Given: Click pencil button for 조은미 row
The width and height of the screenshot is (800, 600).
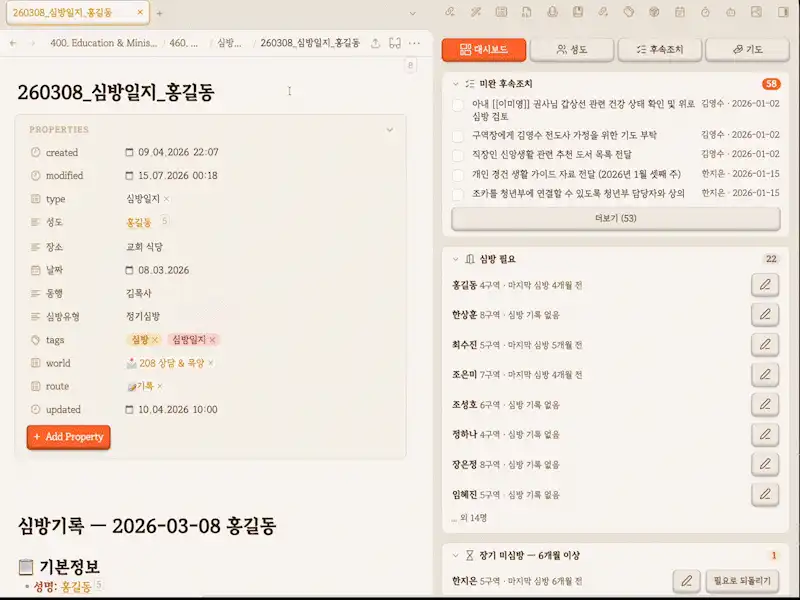Looking at the screenshot, I should (765, 374).
